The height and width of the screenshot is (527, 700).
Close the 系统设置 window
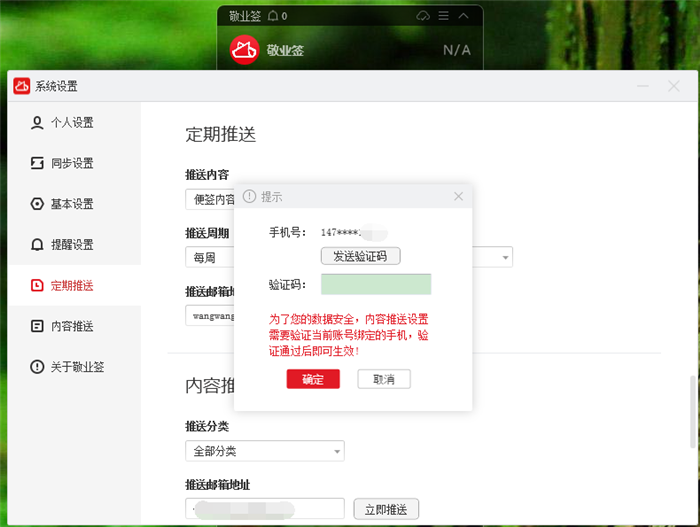(x=674, y=86)
